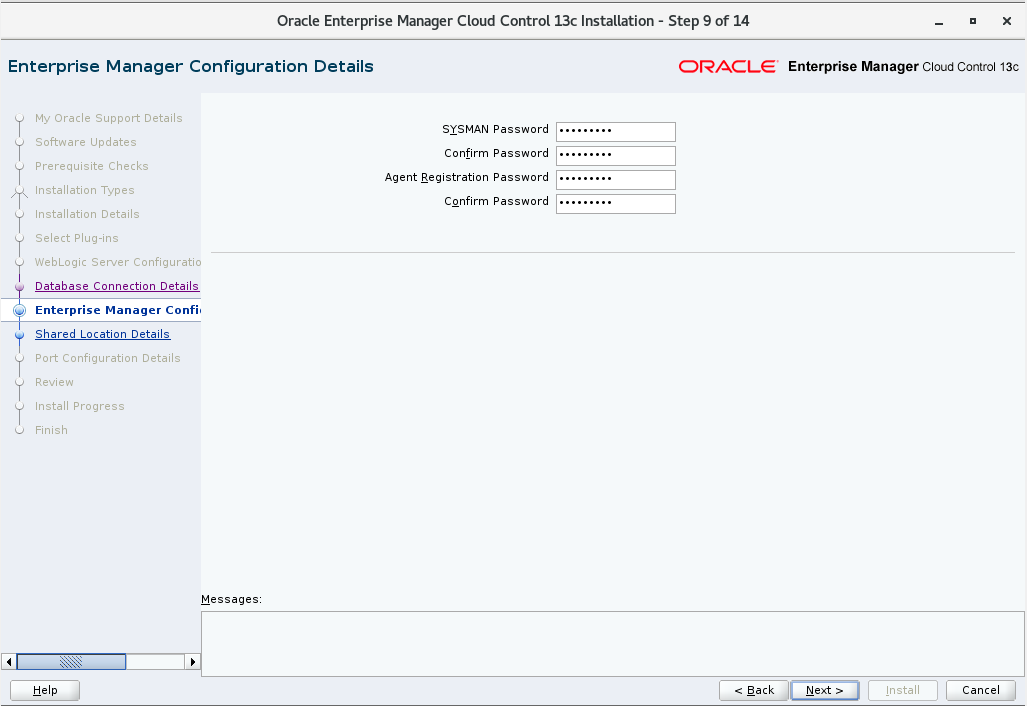1027x706 pixels.
Task: Click Port Configuration Details step label
Action: (107, 358)
